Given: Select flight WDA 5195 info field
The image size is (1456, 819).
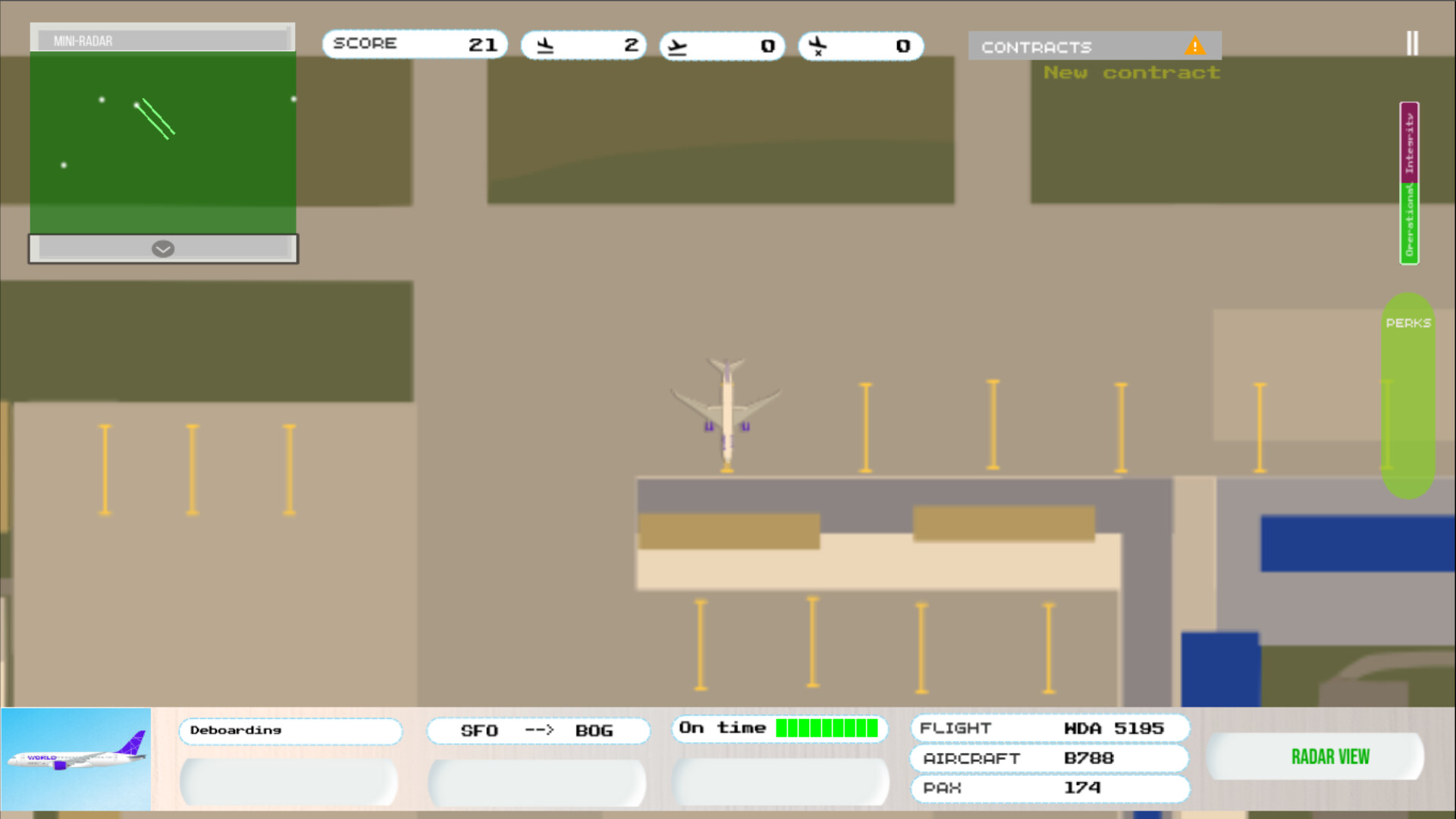Looking at the screenshot, I should coord(1050,727).
